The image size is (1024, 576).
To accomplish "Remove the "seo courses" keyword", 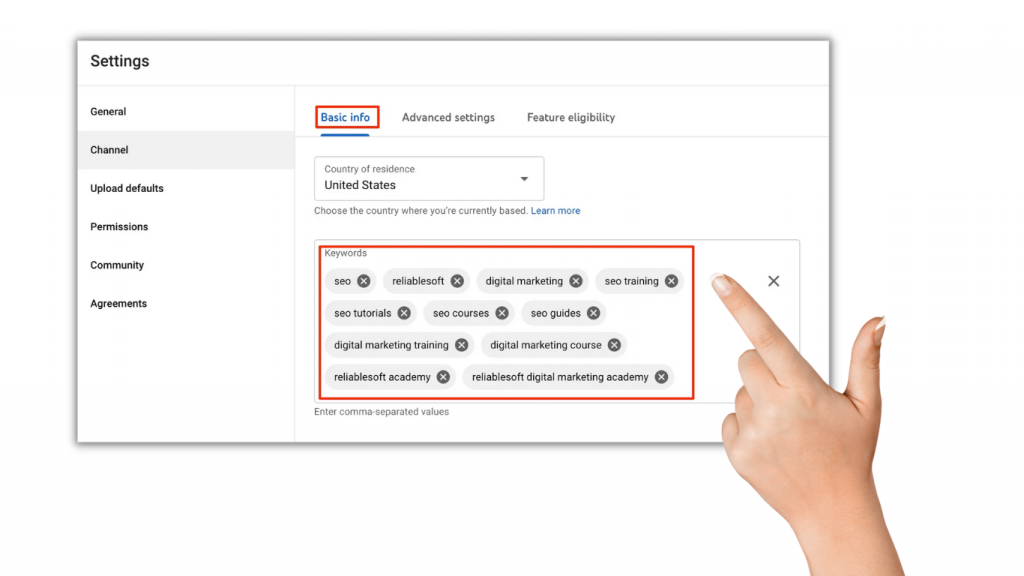I will (x=502, y=313).
